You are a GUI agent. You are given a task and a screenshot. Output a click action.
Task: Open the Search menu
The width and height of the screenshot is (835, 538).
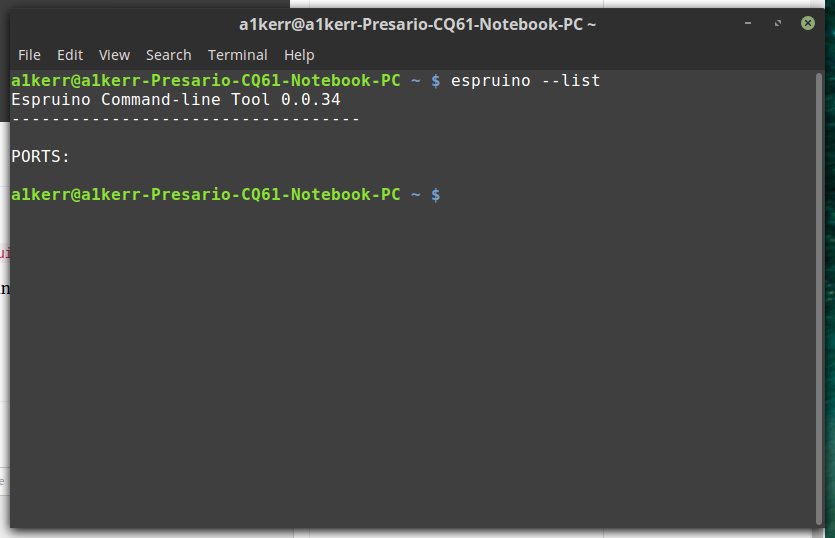click(168, 55)
